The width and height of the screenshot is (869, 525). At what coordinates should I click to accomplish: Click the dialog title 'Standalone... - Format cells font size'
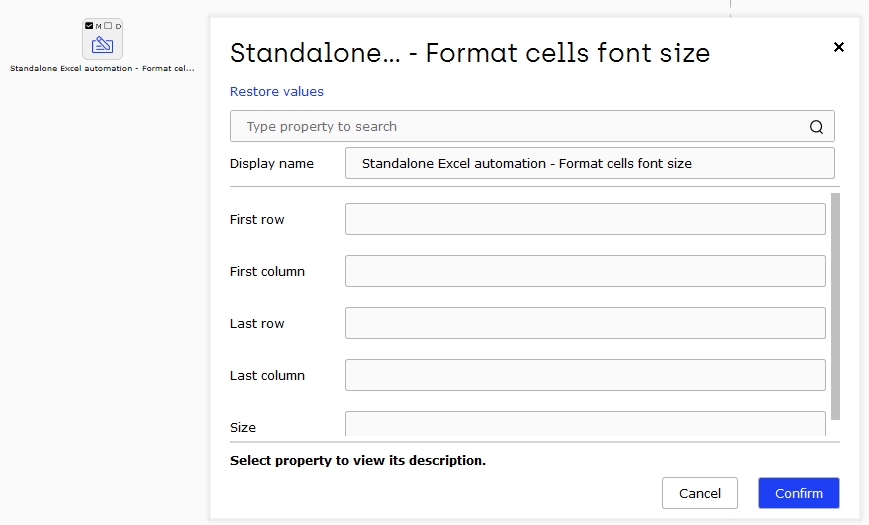[470, 53]
